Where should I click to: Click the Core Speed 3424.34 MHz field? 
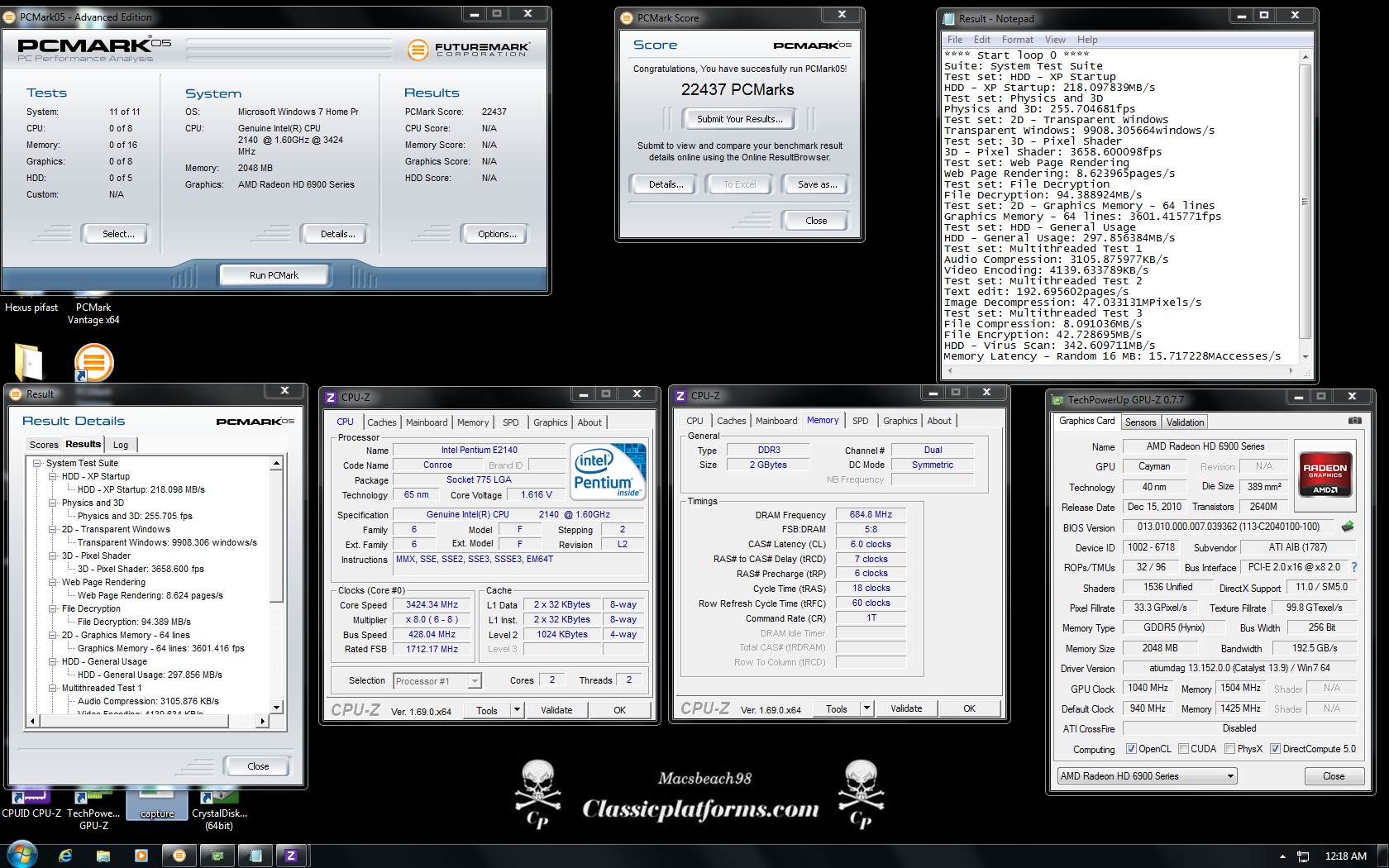(x=432, y=605)
